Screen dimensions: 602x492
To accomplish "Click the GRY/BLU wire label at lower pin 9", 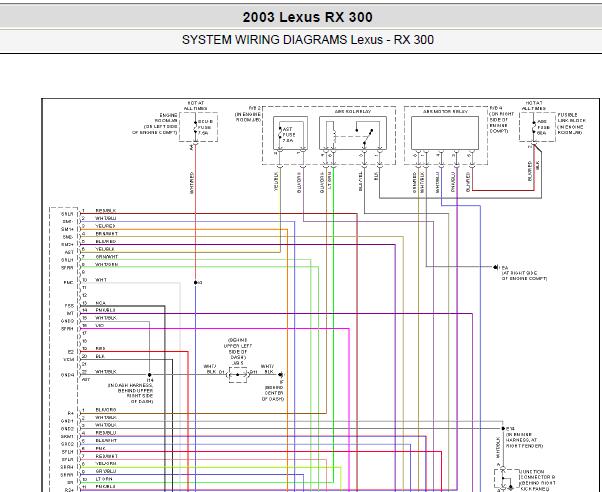I will 106,471.
